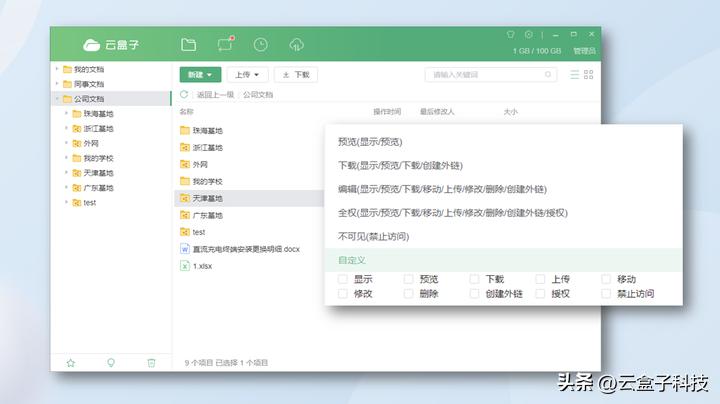Tick the 上传 checkbox under 自定义
Viewport: 720px width, 404px height.
pyautogui.click(x=540, y=279)
